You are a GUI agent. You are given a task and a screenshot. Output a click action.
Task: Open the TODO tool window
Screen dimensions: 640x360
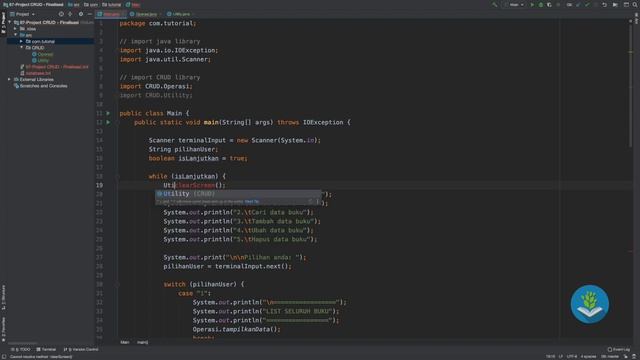(20, 349)
